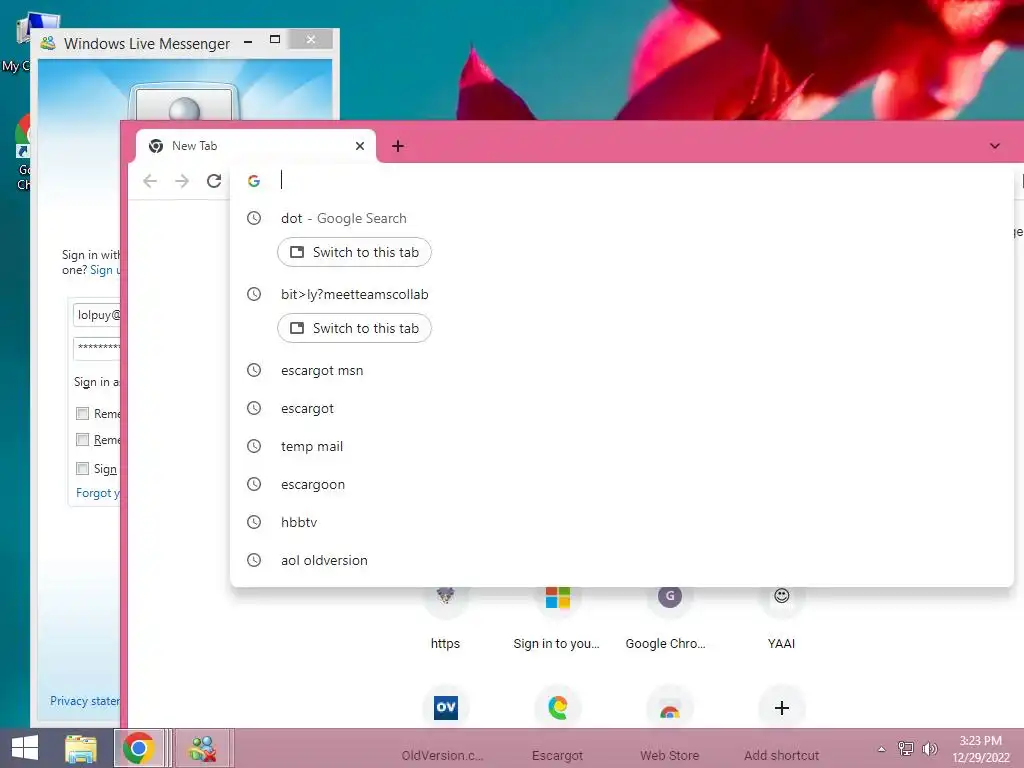Viewport: 1024px width, 768px height.
Task: Maximize the Windows Live Messenger window
Action: pos(275,40)
